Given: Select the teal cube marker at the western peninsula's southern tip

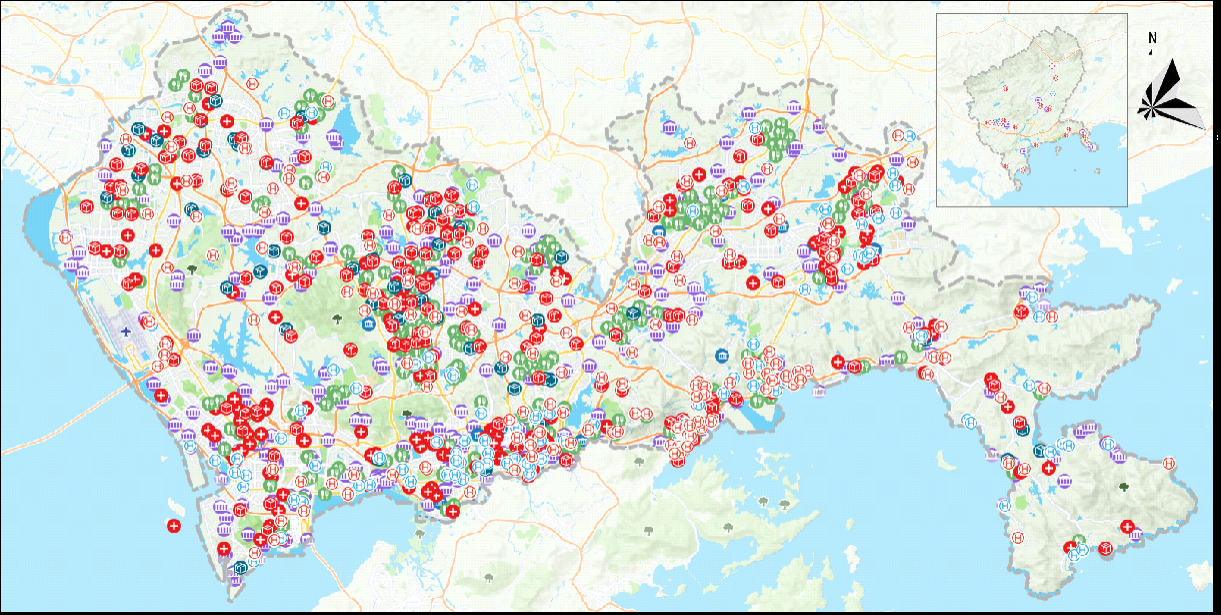Looking at the screenshot, I should pos(240,569).
